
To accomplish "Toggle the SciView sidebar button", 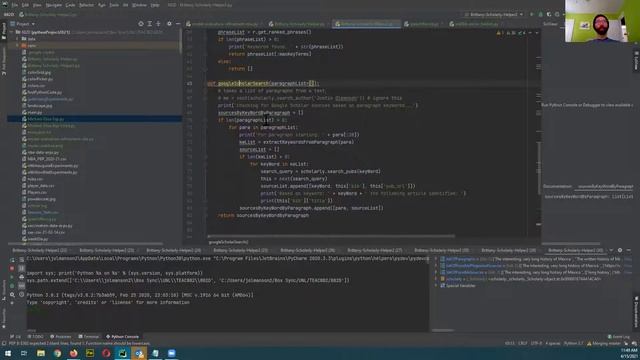I will click(x=636, y=61).
